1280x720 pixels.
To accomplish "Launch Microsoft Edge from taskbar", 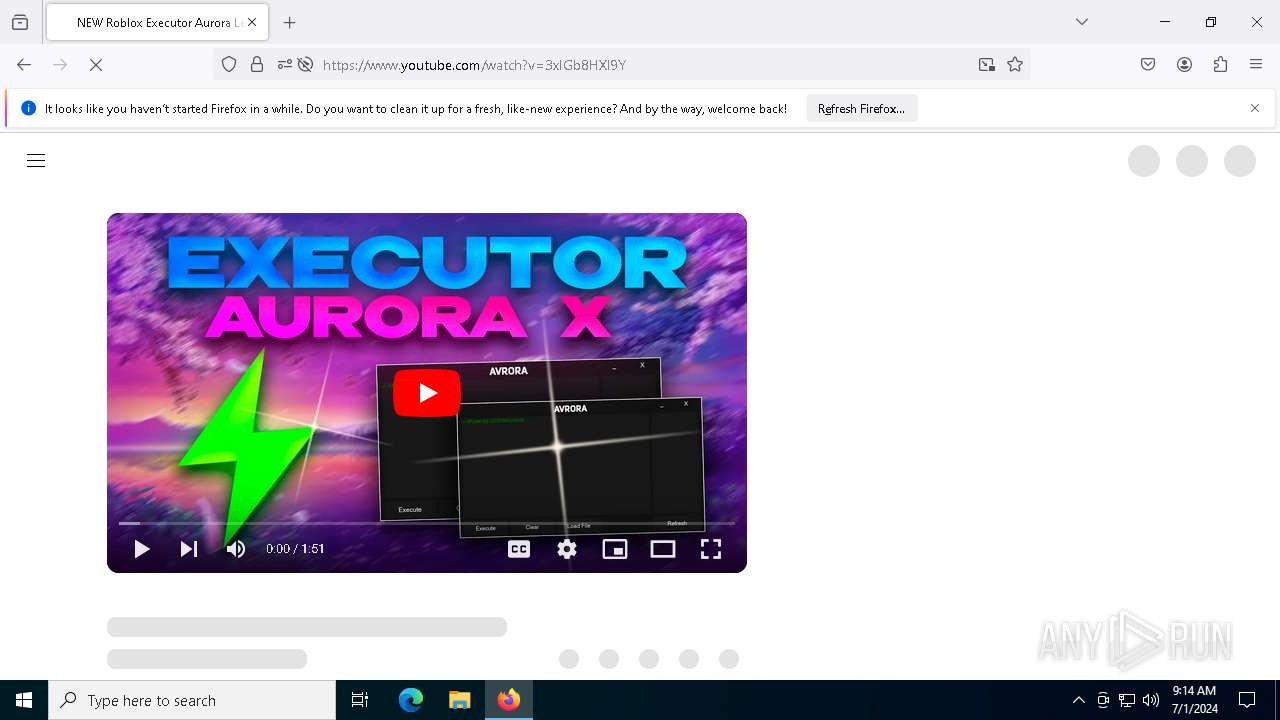I will tap(411, 700).
